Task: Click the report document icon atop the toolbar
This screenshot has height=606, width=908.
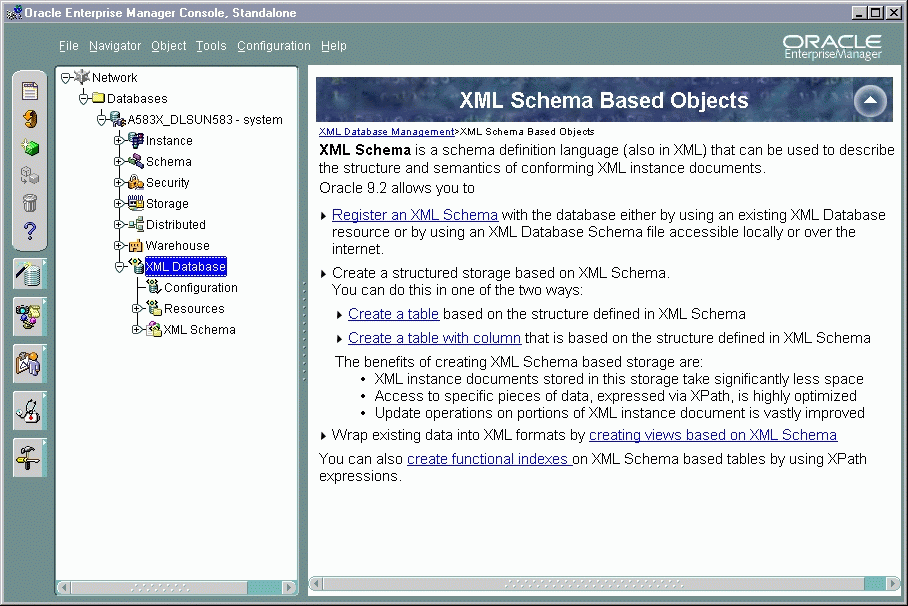Action: point(29,90)
